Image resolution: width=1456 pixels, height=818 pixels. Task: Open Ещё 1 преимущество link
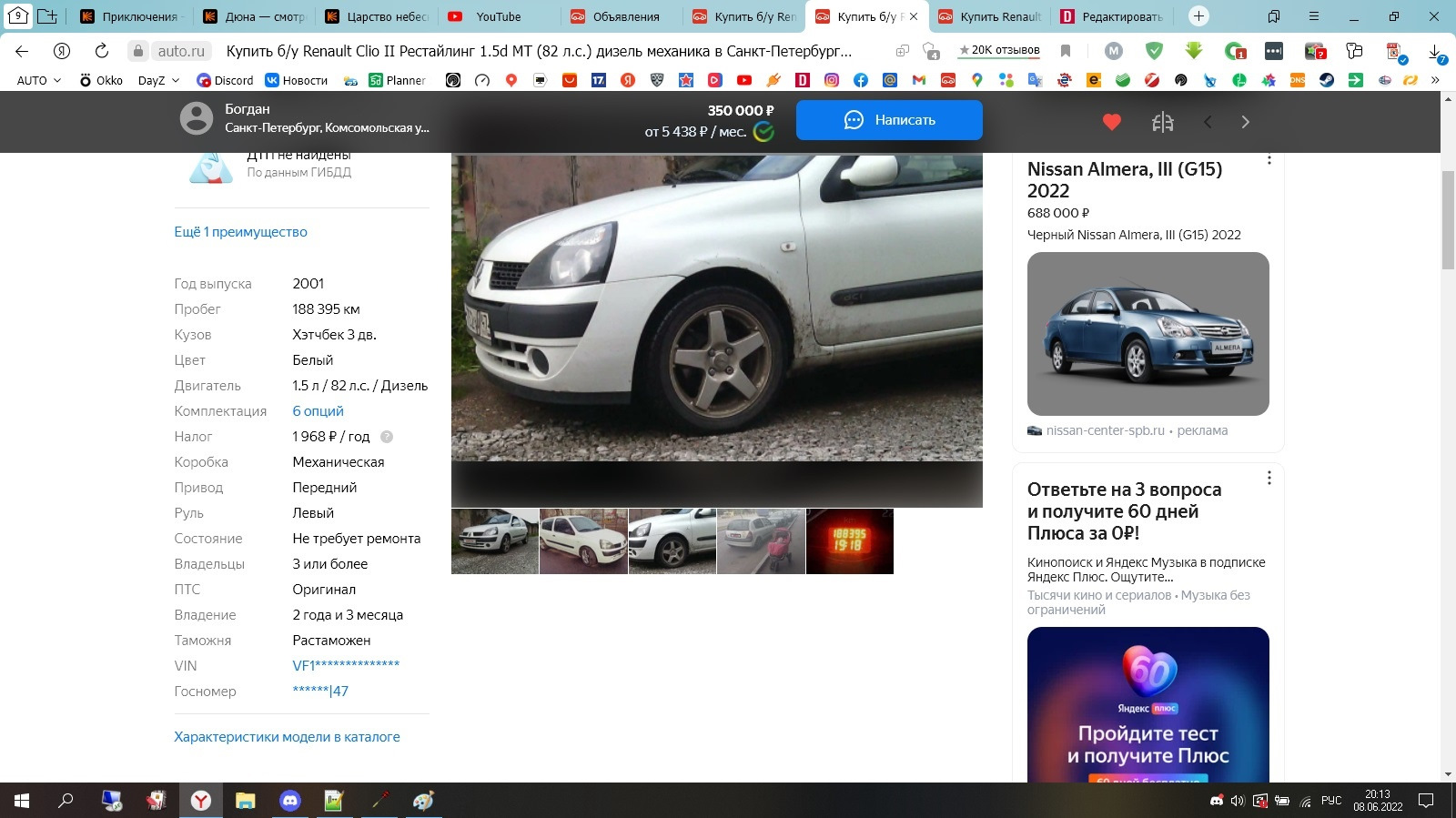click(x=240, y=232)
